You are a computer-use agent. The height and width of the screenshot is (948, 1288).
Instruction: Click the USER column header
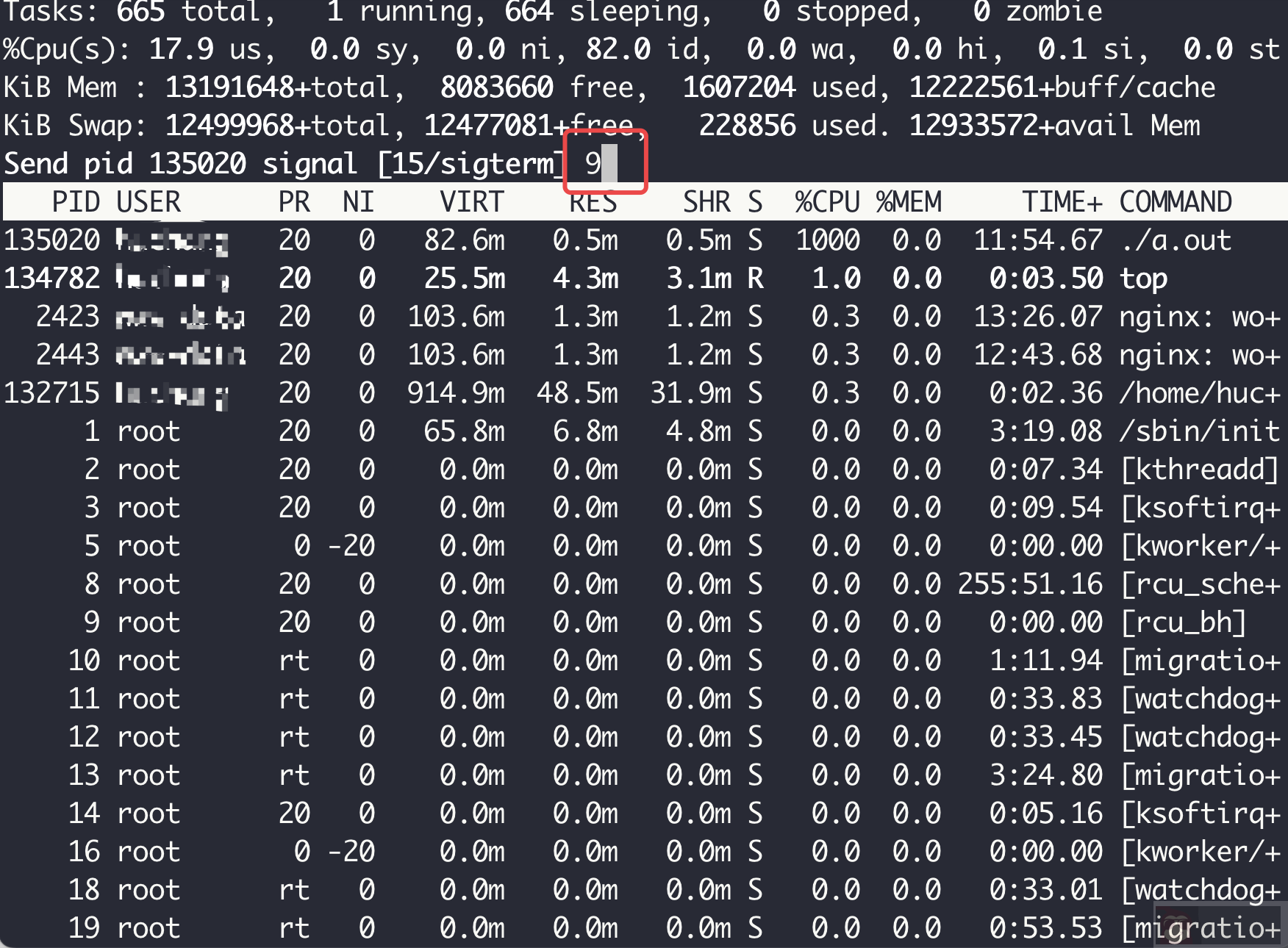148,201
